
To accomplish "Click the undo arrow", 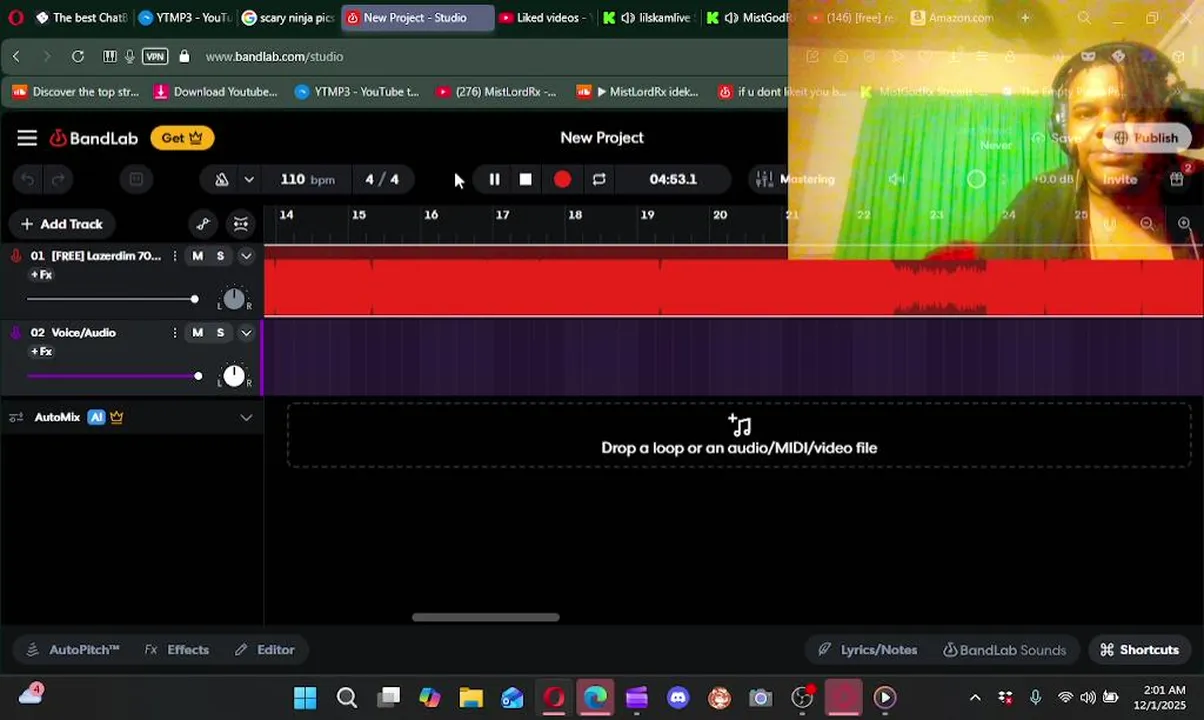I will [x=28, y=180].
